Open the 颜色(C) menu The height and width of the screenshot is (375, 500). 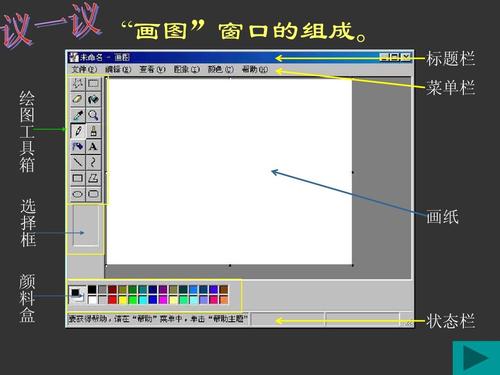pyautogui.click(x=221, y=69)
